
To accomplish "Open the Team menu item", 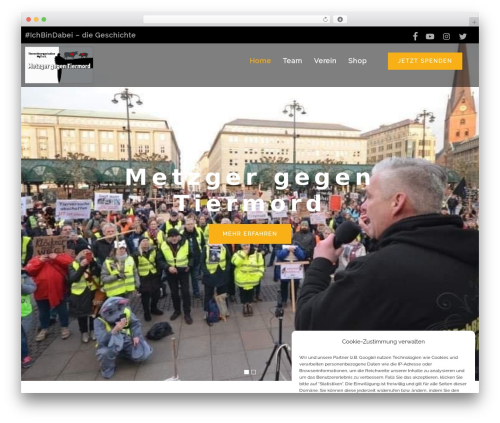I will coord(292,61).
